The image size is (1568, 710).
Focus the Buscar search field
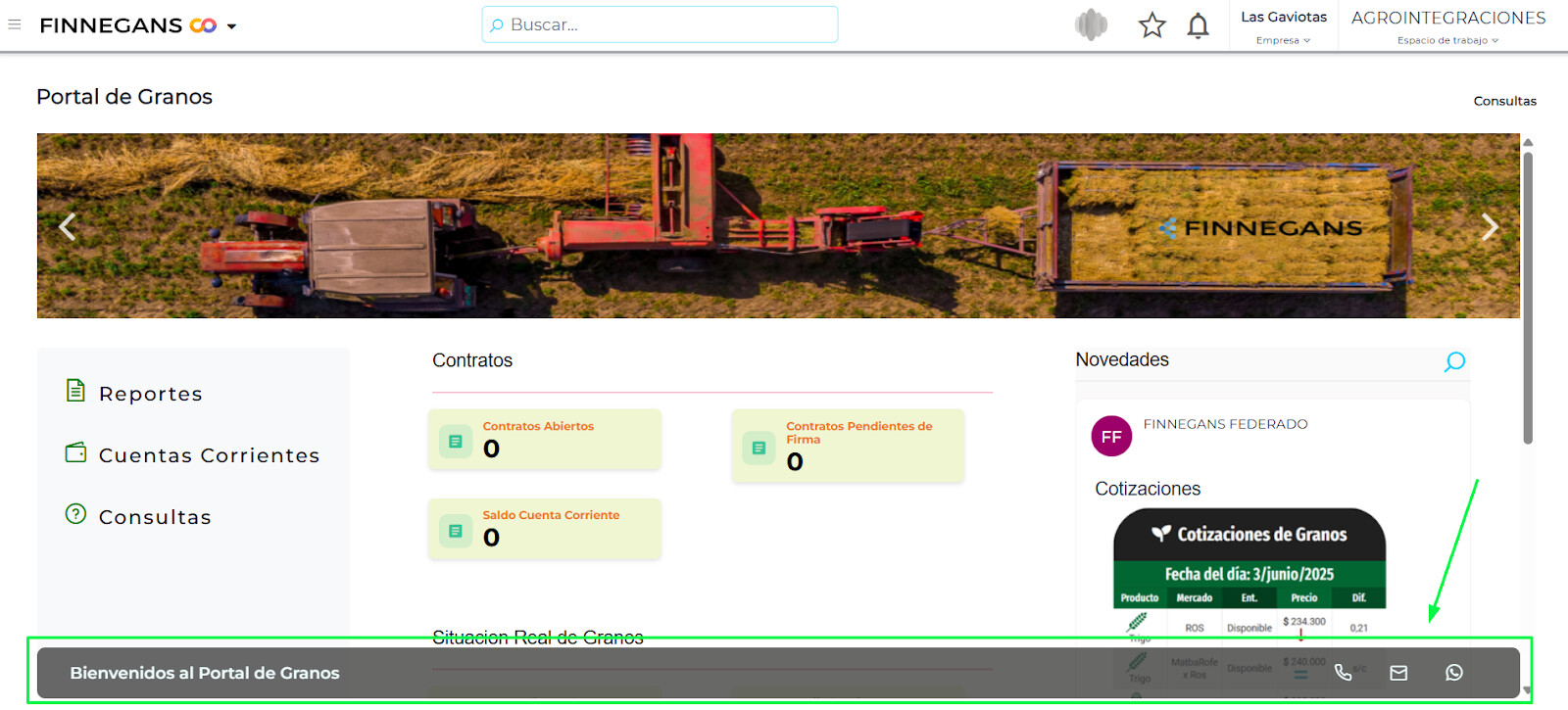[x=660, y=24]
